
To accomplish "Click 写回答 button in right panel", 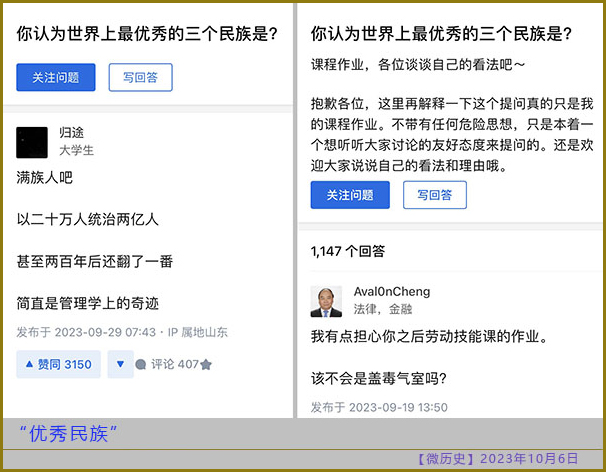I will pyautogui.click(x=435, y=195).
